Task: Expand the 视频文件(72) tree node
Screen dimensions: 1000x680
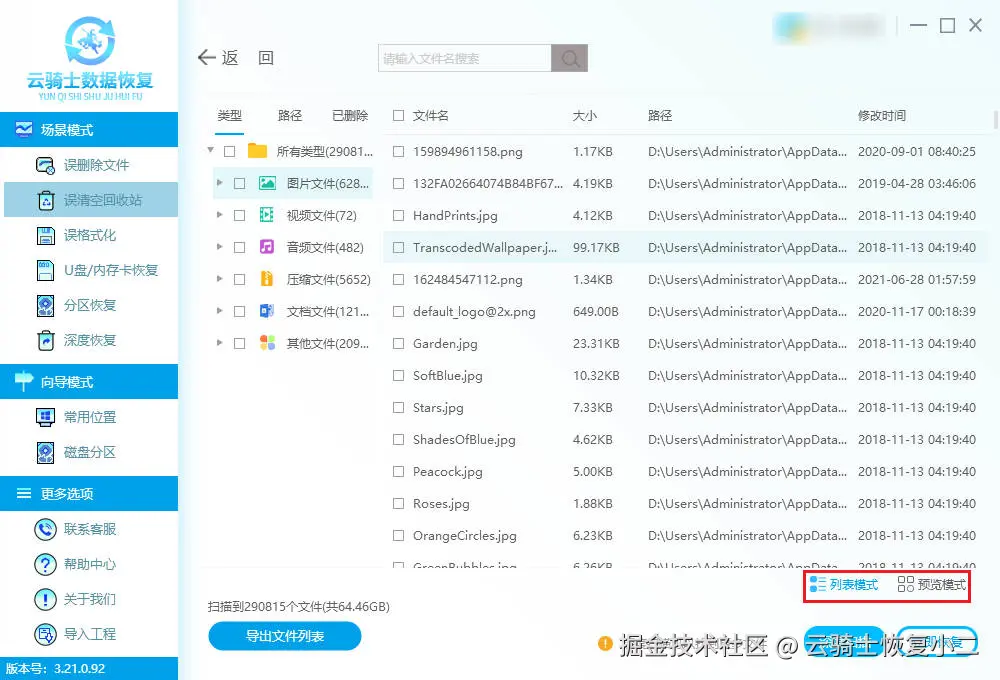Action: coord(219,215)
